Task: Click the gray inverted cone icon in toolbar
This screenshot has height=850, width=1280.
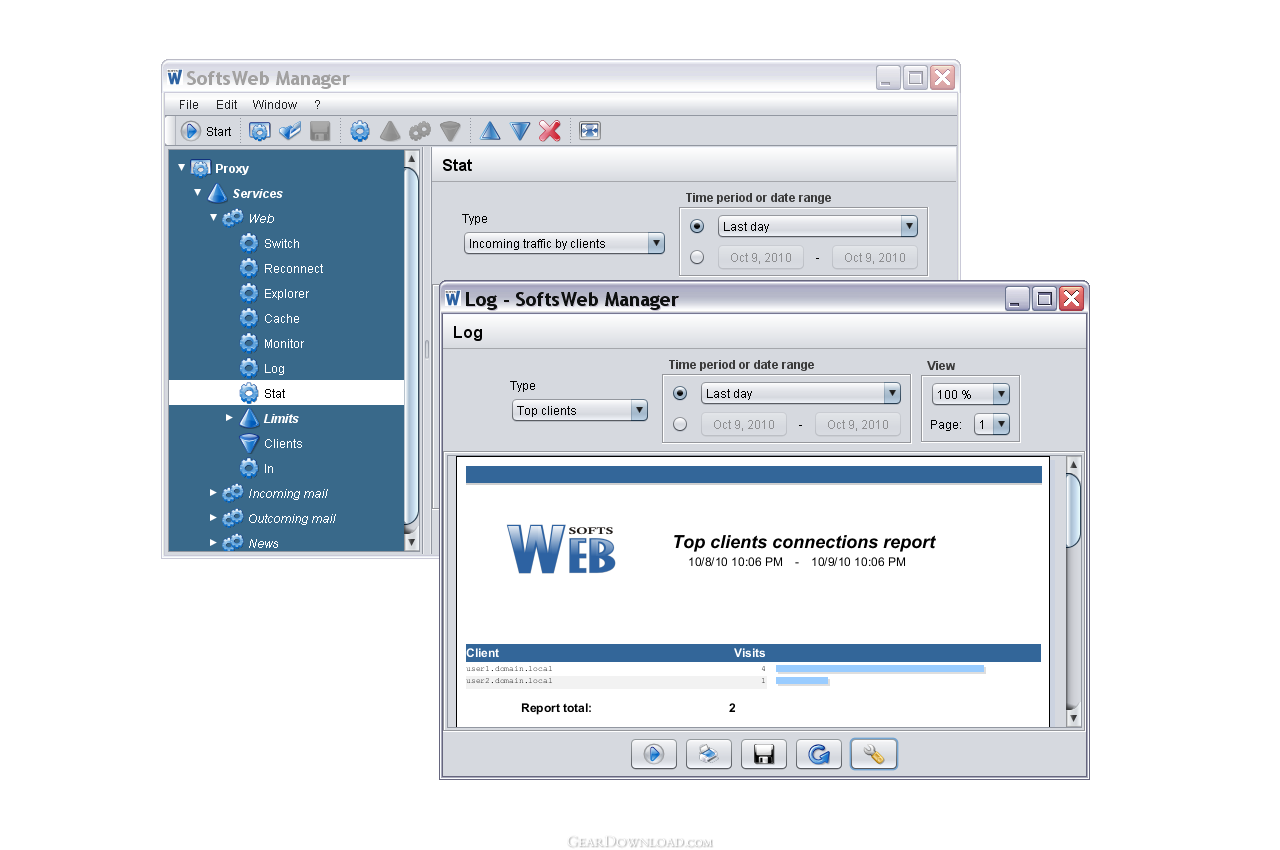Action: [x=450, y=131]
